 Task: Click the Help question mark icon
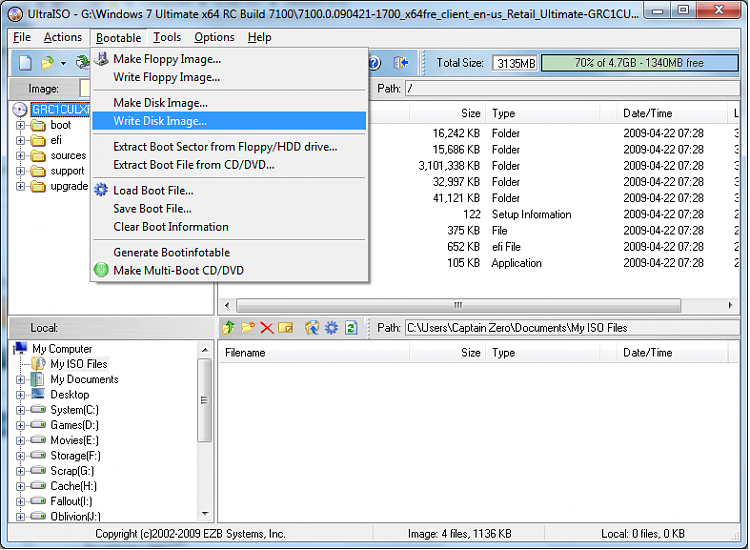(x=375, y=63)
